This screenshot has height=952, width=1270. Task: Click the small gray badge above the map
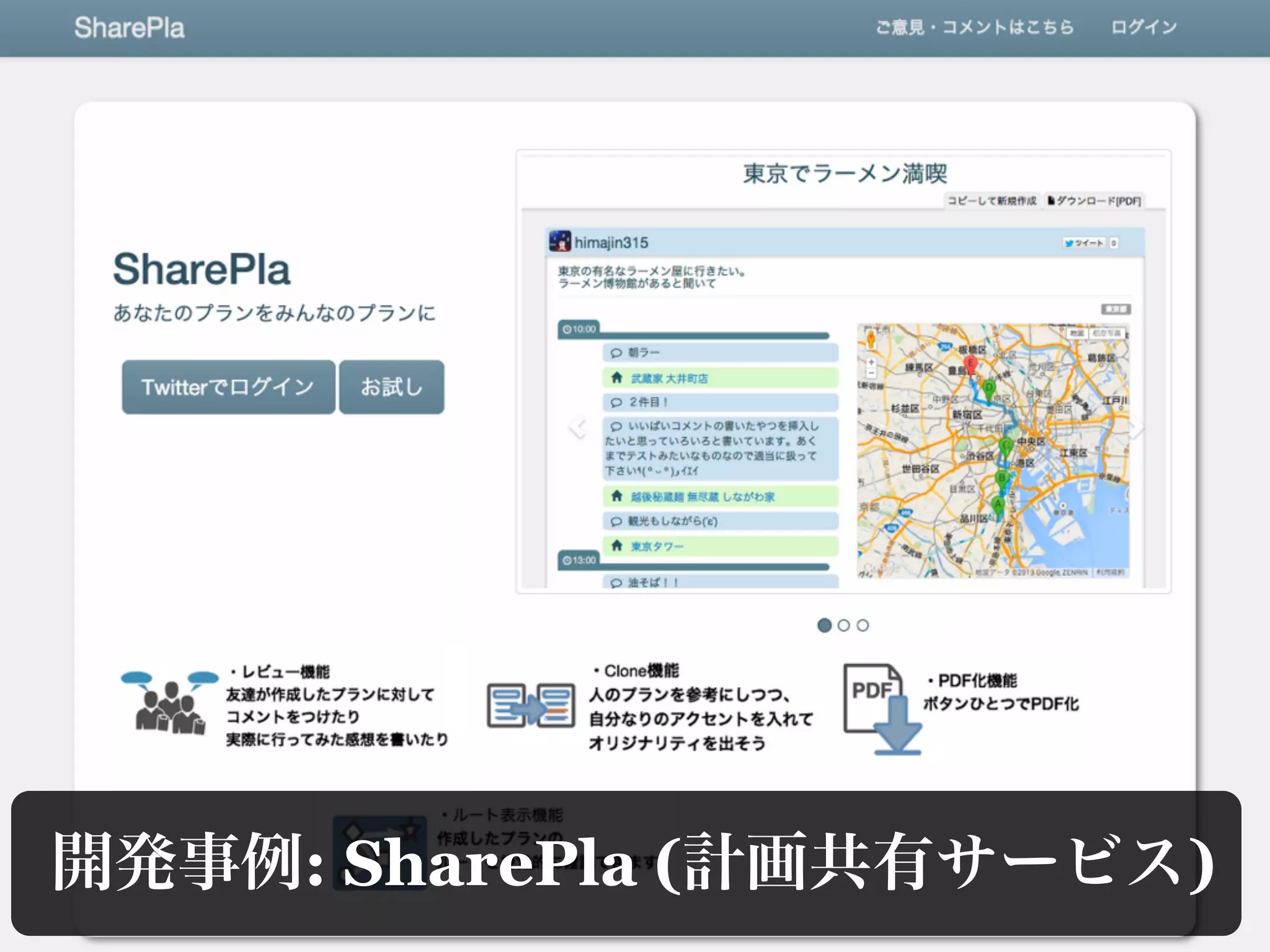coord(1116,309)
